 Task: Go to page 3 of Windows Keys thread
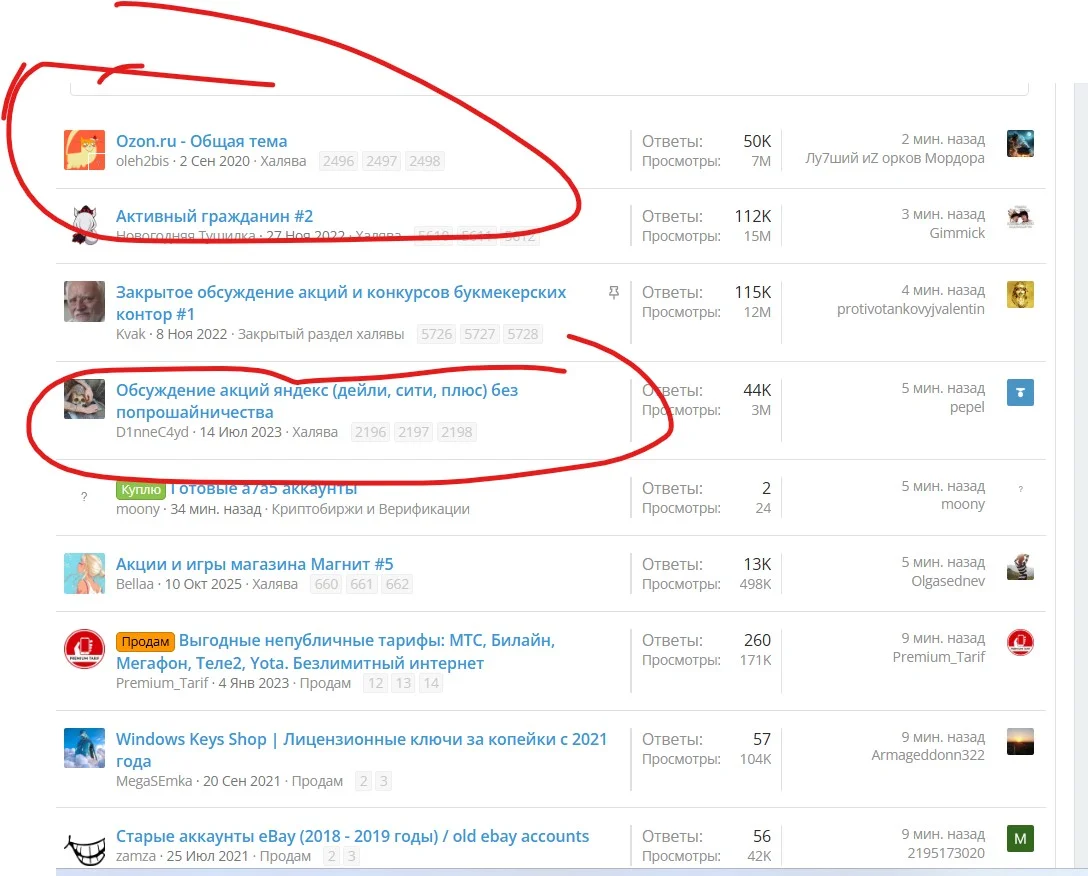383,781
